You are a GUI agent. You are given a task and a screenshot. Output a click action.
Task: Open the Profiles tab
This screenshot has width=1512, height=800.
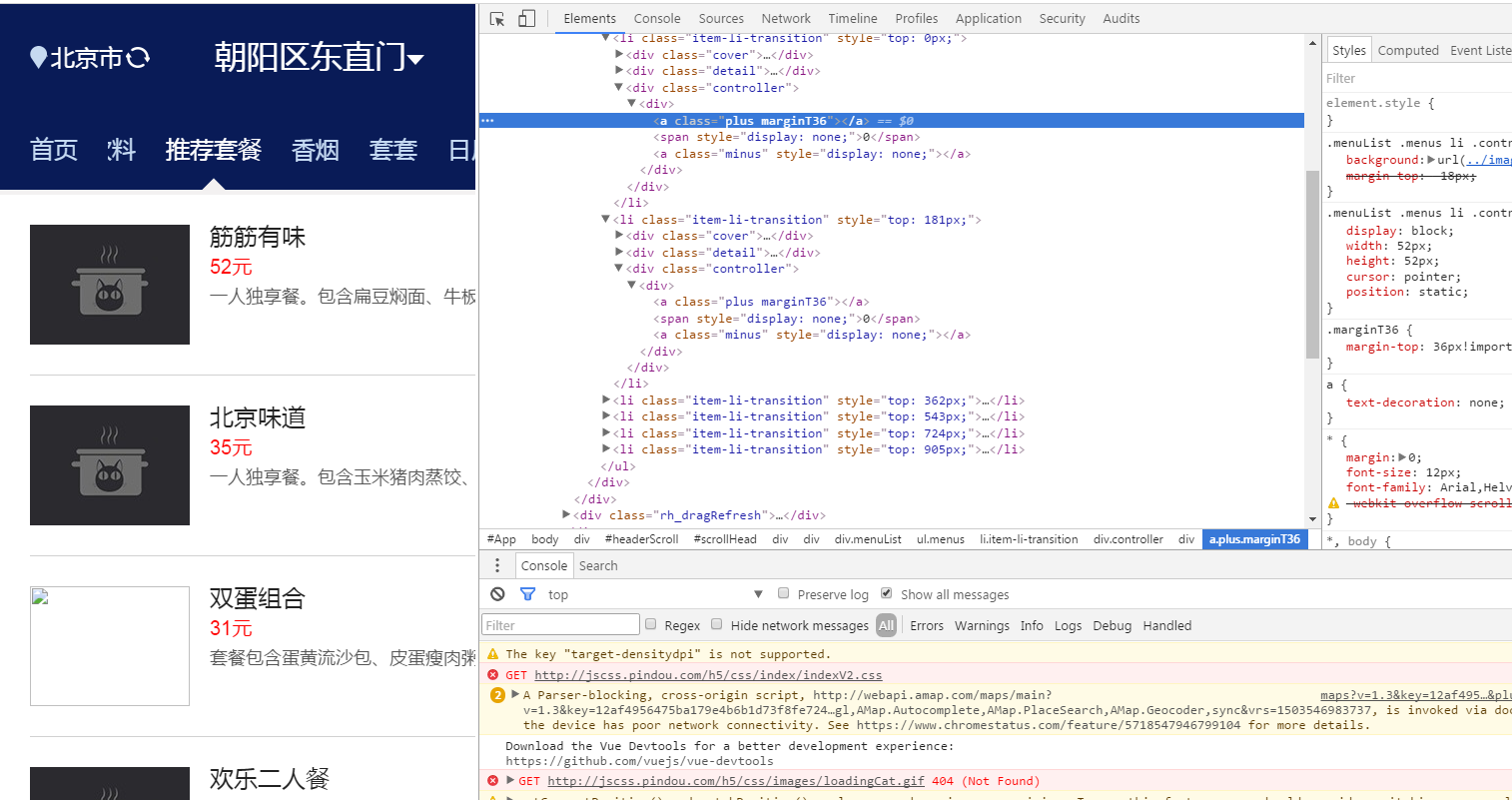click(x=917, y=18)
